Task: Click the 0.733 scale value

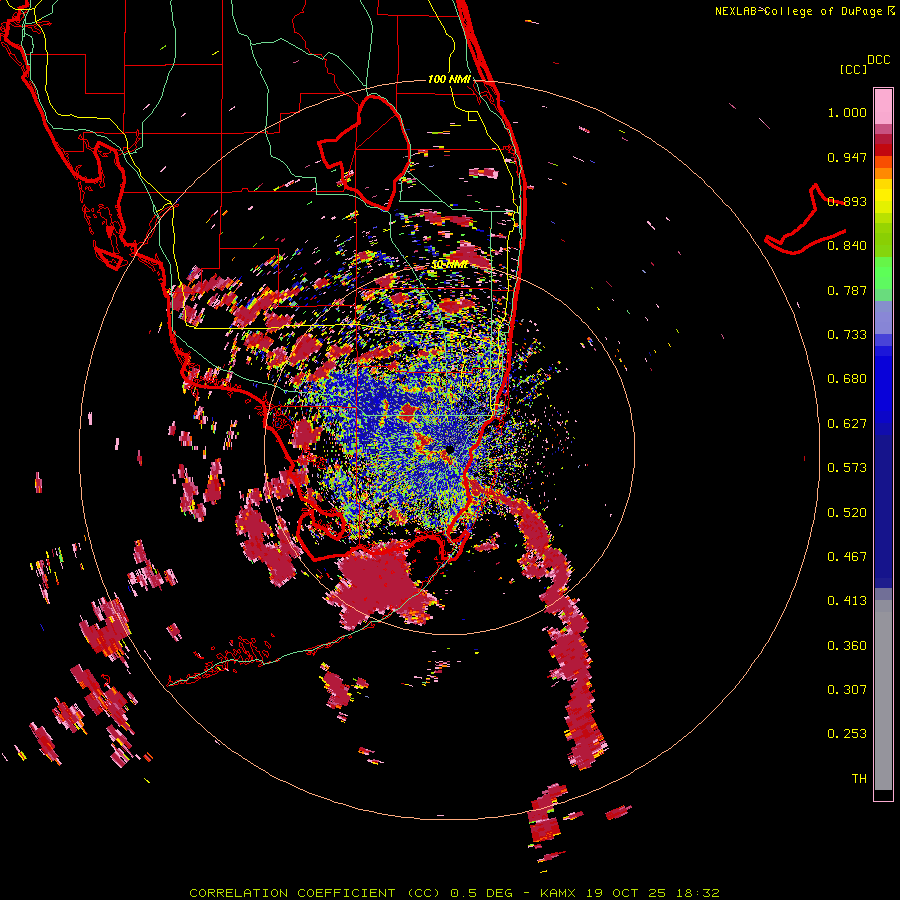Action: pos(847,335)
